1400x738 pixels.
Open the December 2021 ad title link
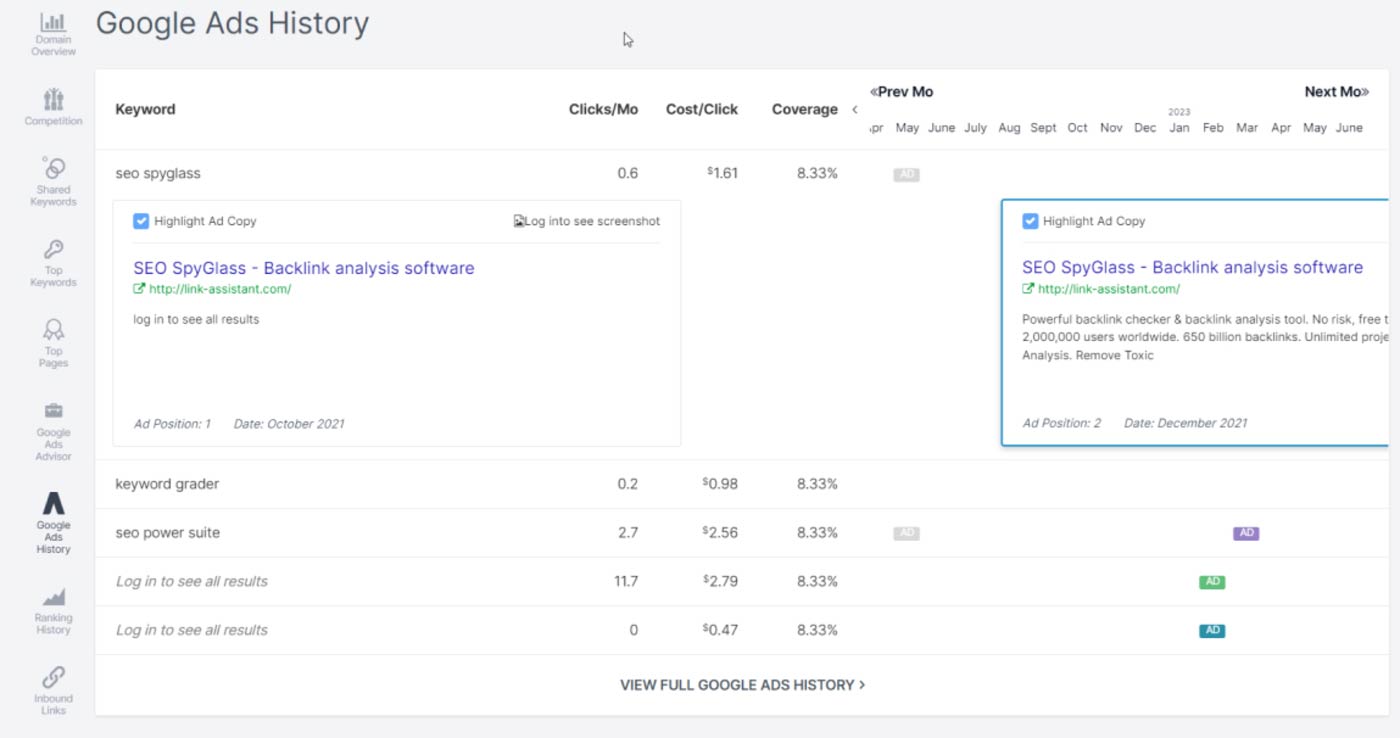pyautogui.click(x=1192, y=268)
